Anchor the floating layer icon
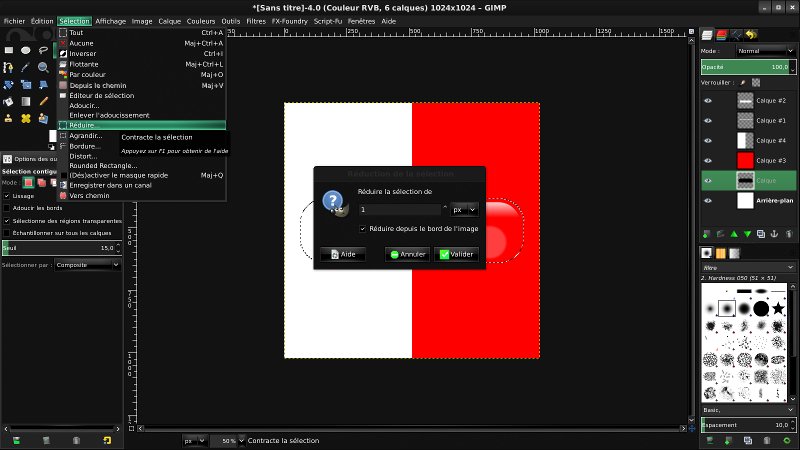The width and height of the screenshot is (800, 450). (x=774, y=234)
